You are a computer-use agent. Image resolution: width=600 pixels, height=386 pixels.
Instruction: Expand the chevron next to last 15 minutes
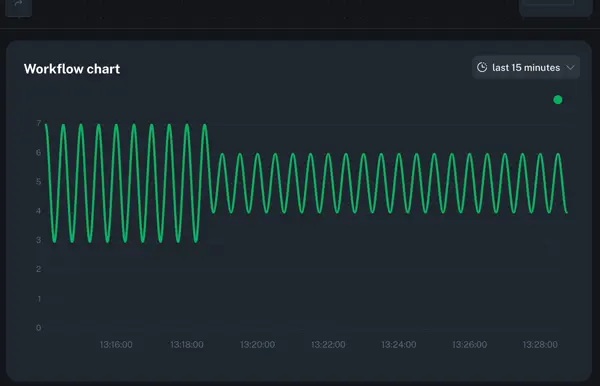click(x=570, y=68)
